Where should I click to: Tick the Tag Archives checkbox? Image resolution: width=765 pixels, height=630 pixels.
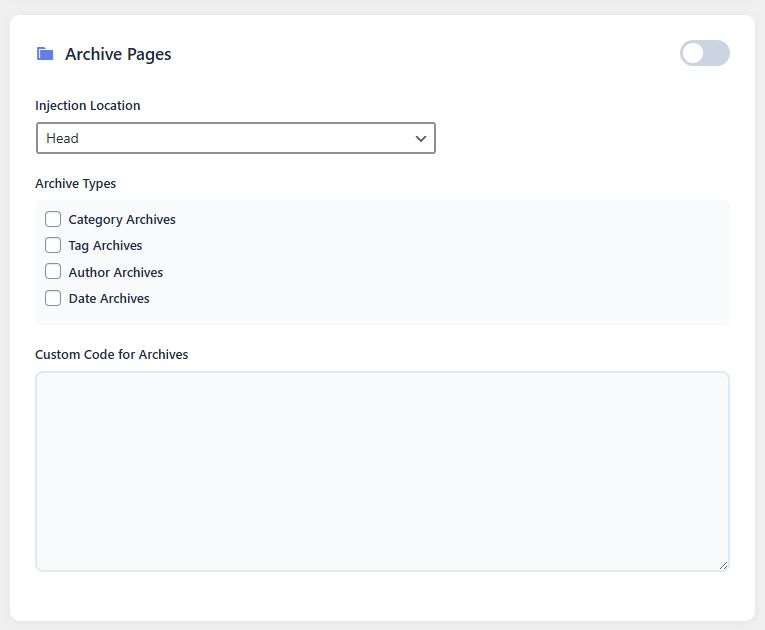[x=53, y=245]
